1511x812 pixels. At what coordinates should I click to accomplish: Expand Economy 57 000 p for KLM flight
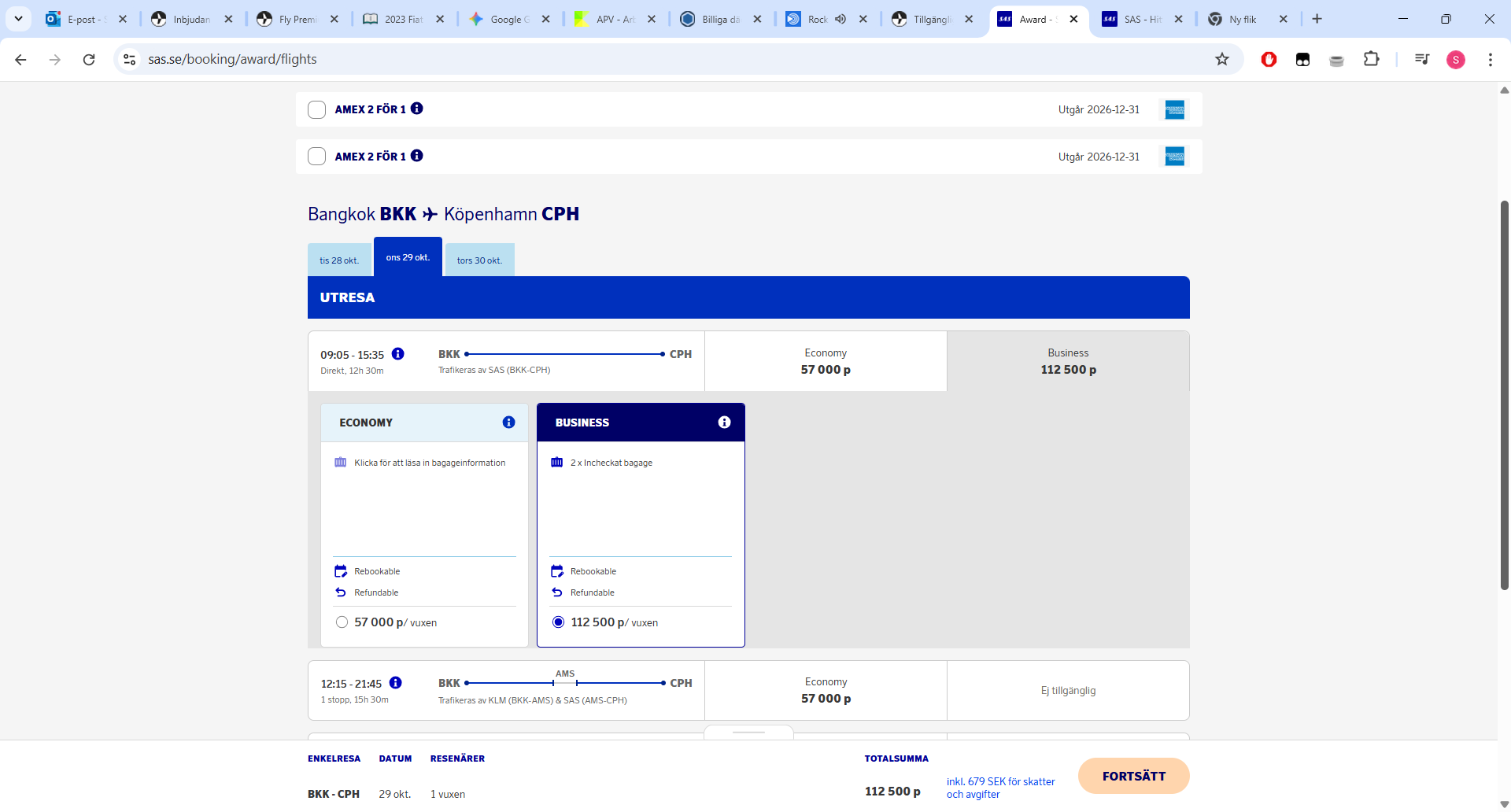(826, 690)
